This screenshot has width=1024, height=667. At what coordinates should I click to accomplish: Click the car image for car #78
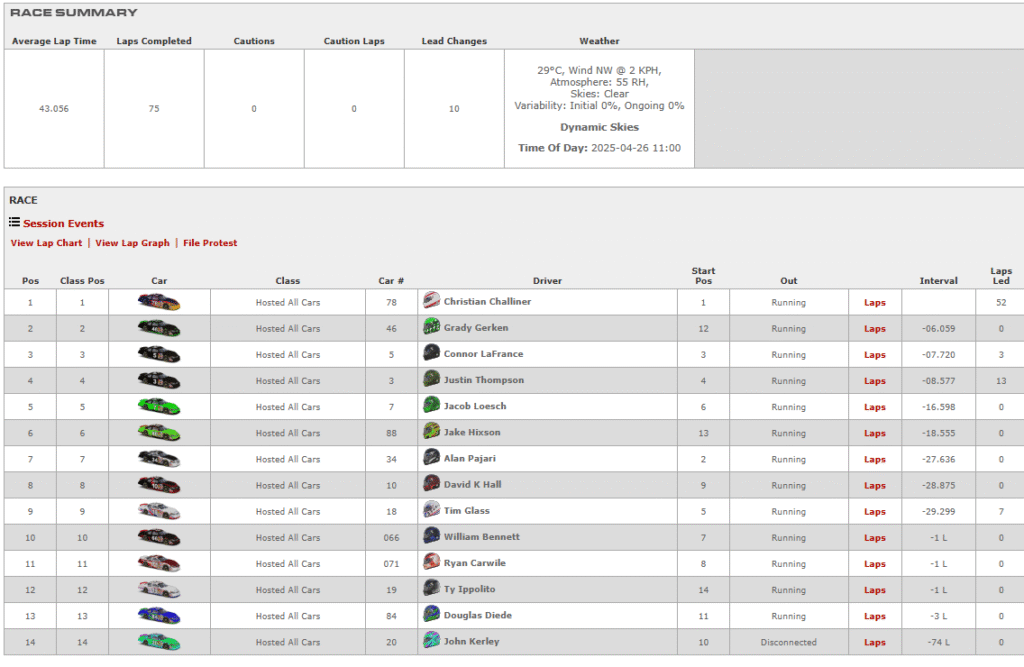click(x=159, y=302)
